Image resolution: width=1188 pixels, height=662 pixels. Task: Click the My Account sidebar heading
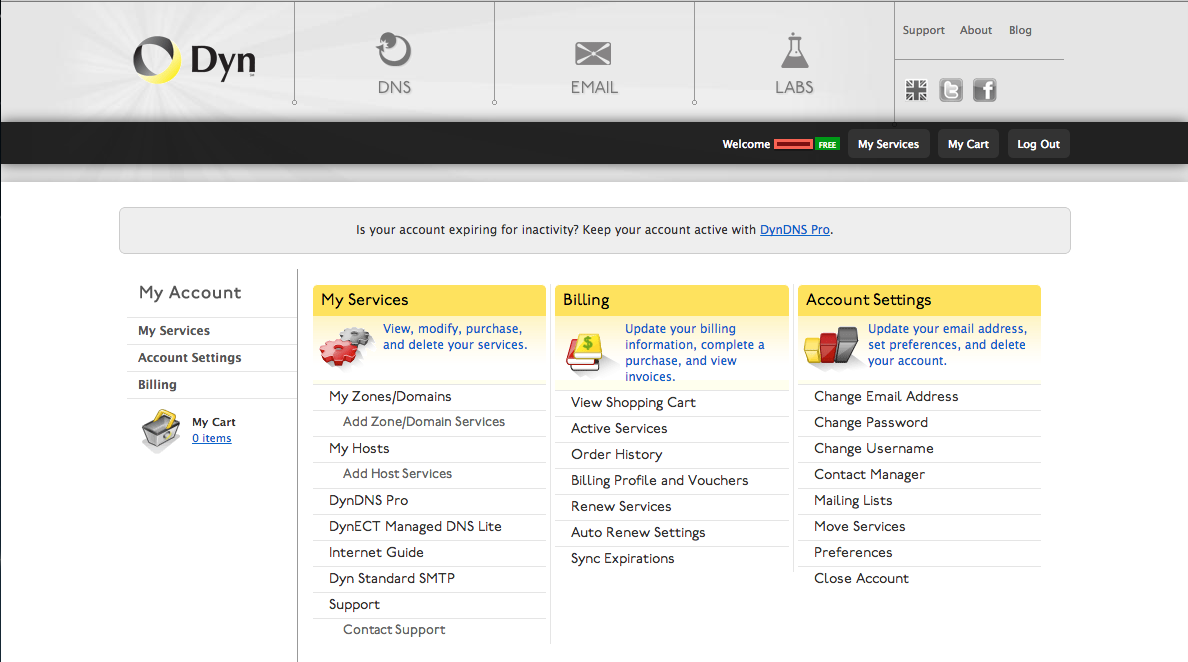click(x=190, y=293)
